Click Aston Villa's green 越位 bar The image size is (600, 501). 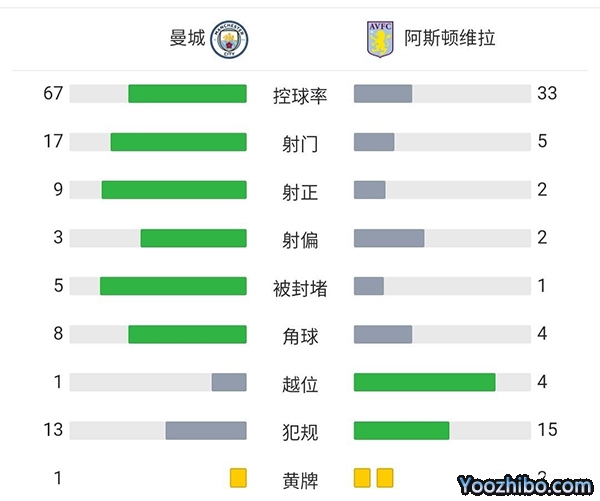[x=425, y=382]
